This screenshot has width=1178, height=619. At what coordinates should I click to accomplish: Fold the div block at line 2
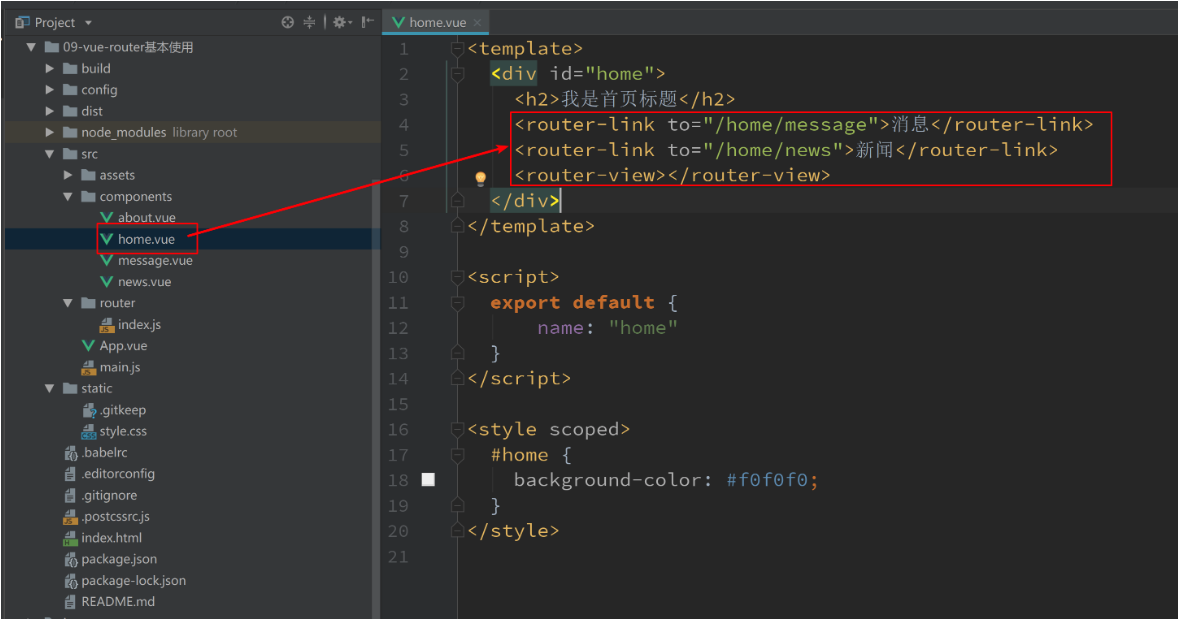point(457,74)
